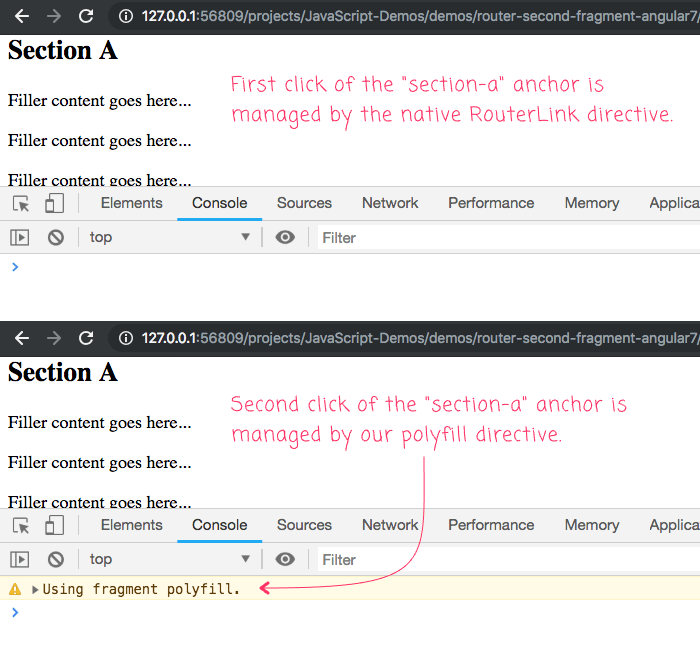Activate inspect element picker in bottom DevTools
This screenshot has width=700, height=665.
pyautogui.click(x=21, y=525)
